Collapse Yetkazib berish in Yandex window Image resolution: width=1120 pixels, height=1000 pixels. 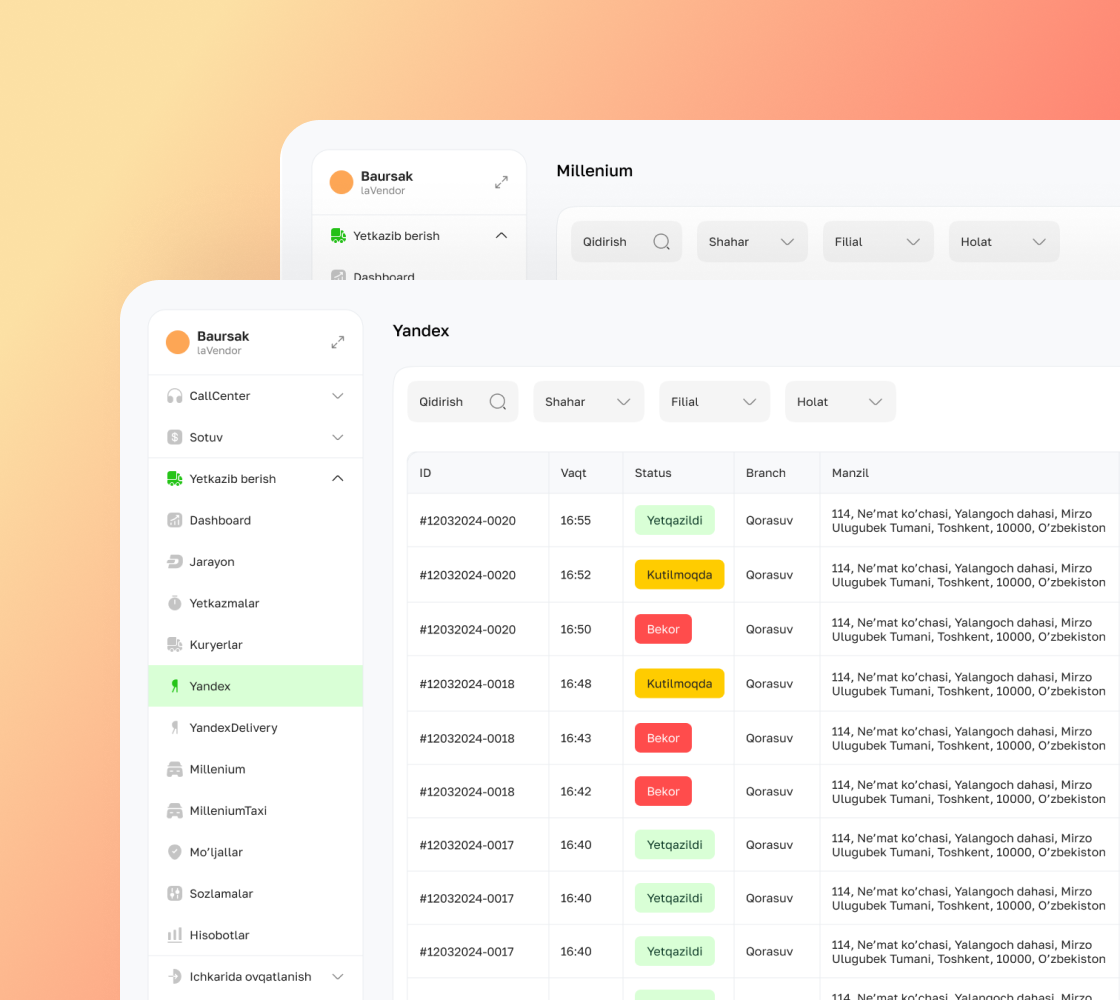click(x=338, y=479)
